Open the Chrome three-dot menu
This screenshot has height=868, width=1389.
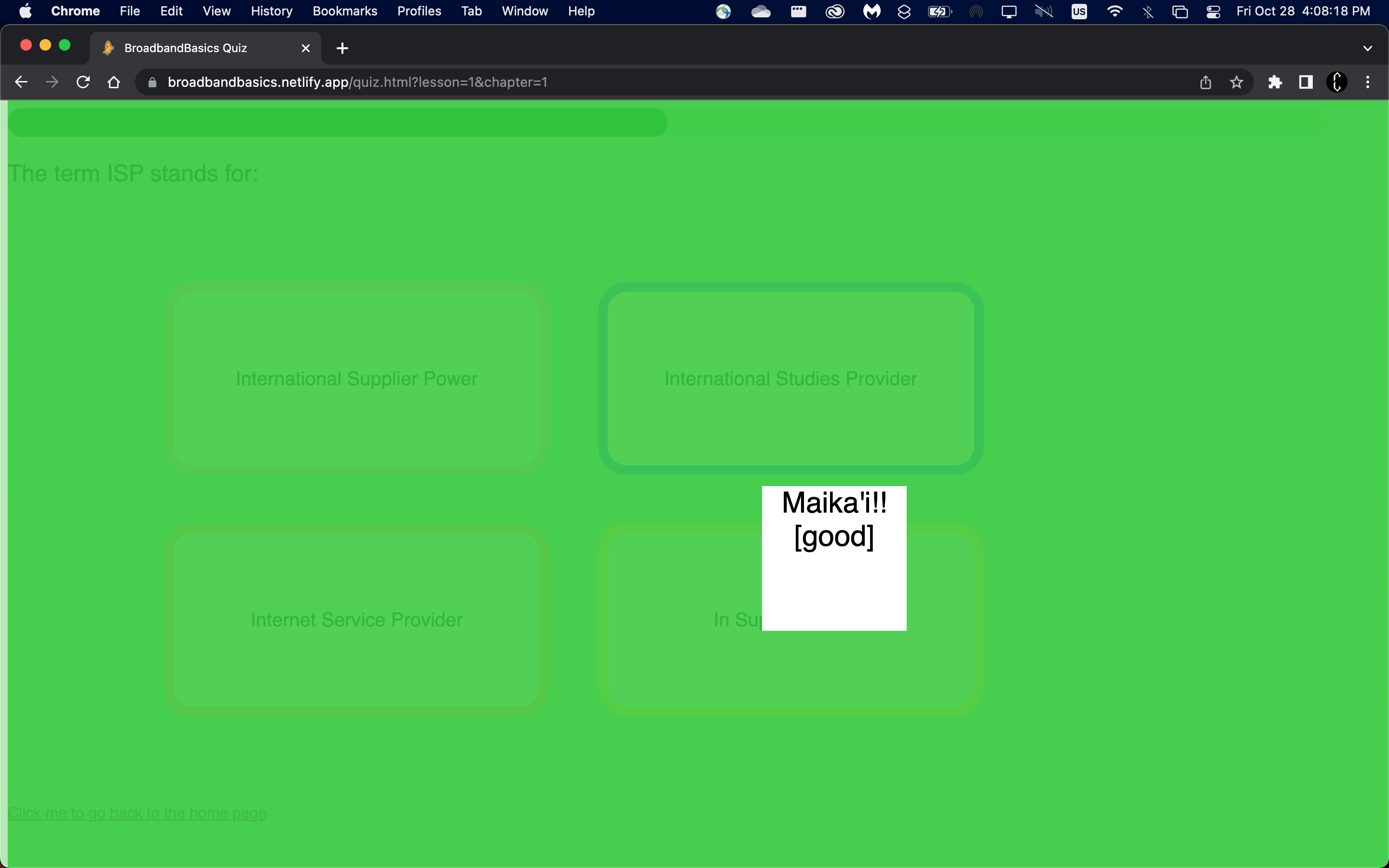point(1368,82)
